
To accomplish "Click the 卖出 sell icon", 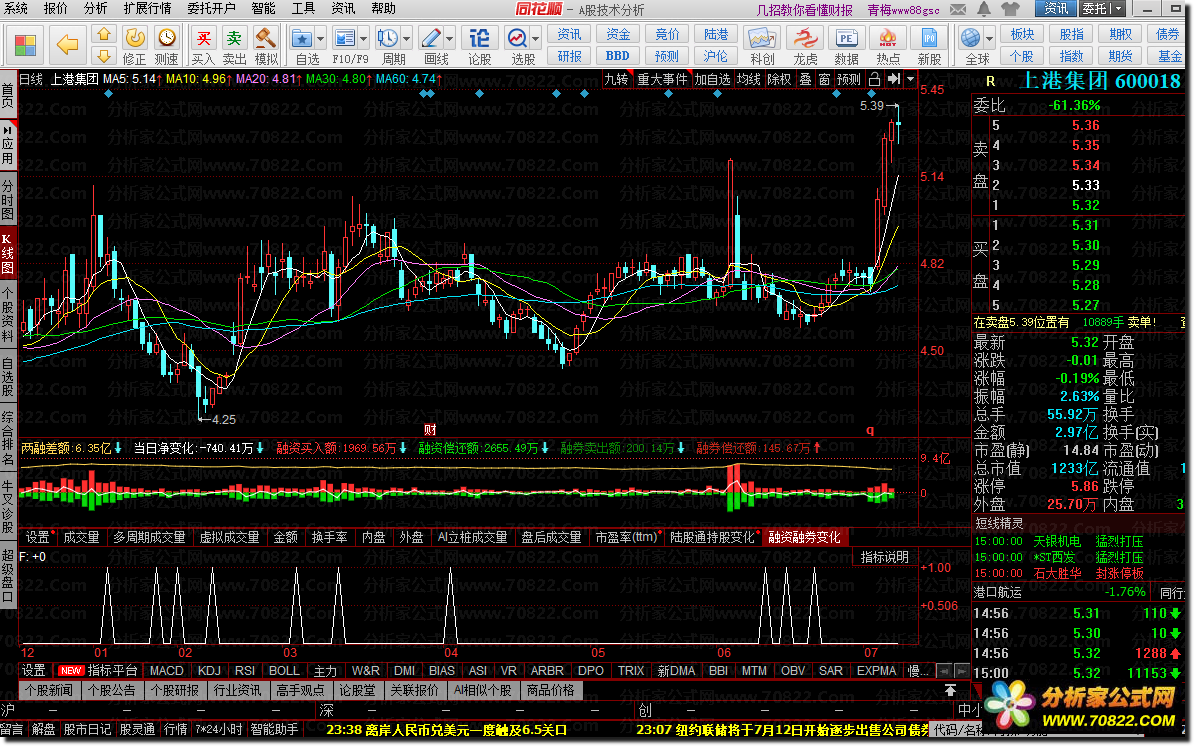I will (235, 37).
